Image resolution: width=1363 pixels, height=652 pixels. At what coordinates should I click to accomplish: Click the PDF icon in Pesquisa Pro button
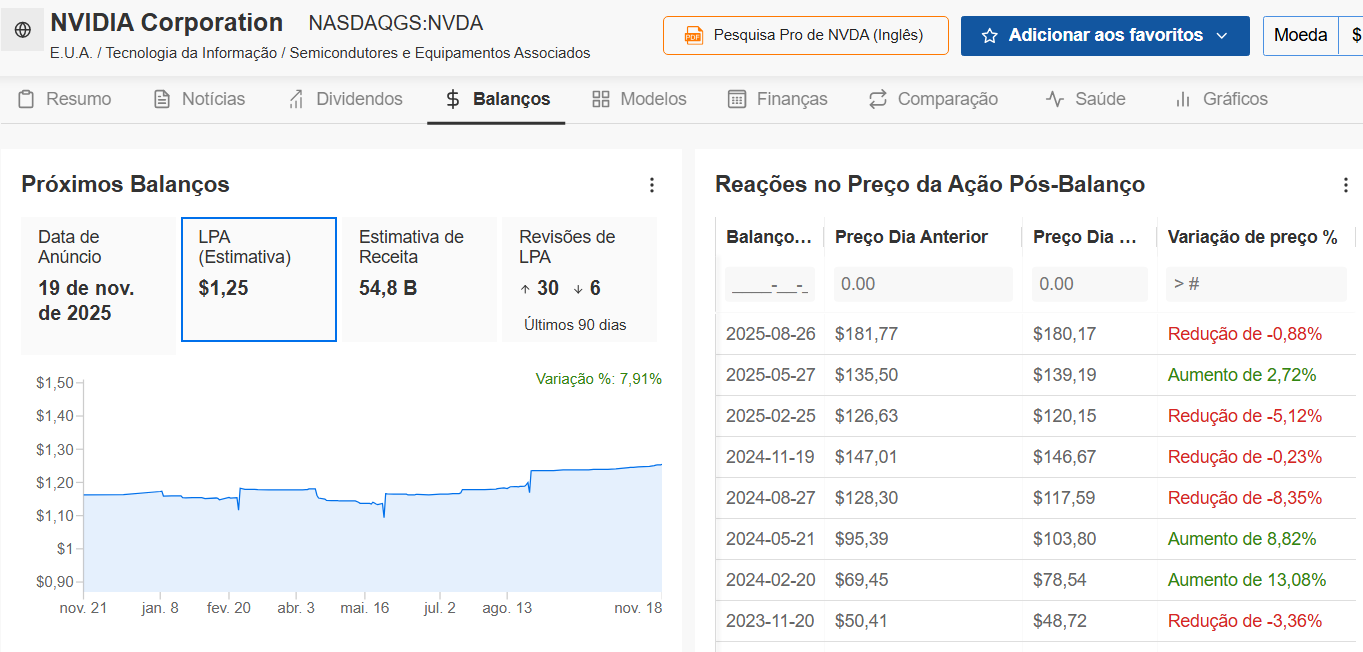pos(693,36)
